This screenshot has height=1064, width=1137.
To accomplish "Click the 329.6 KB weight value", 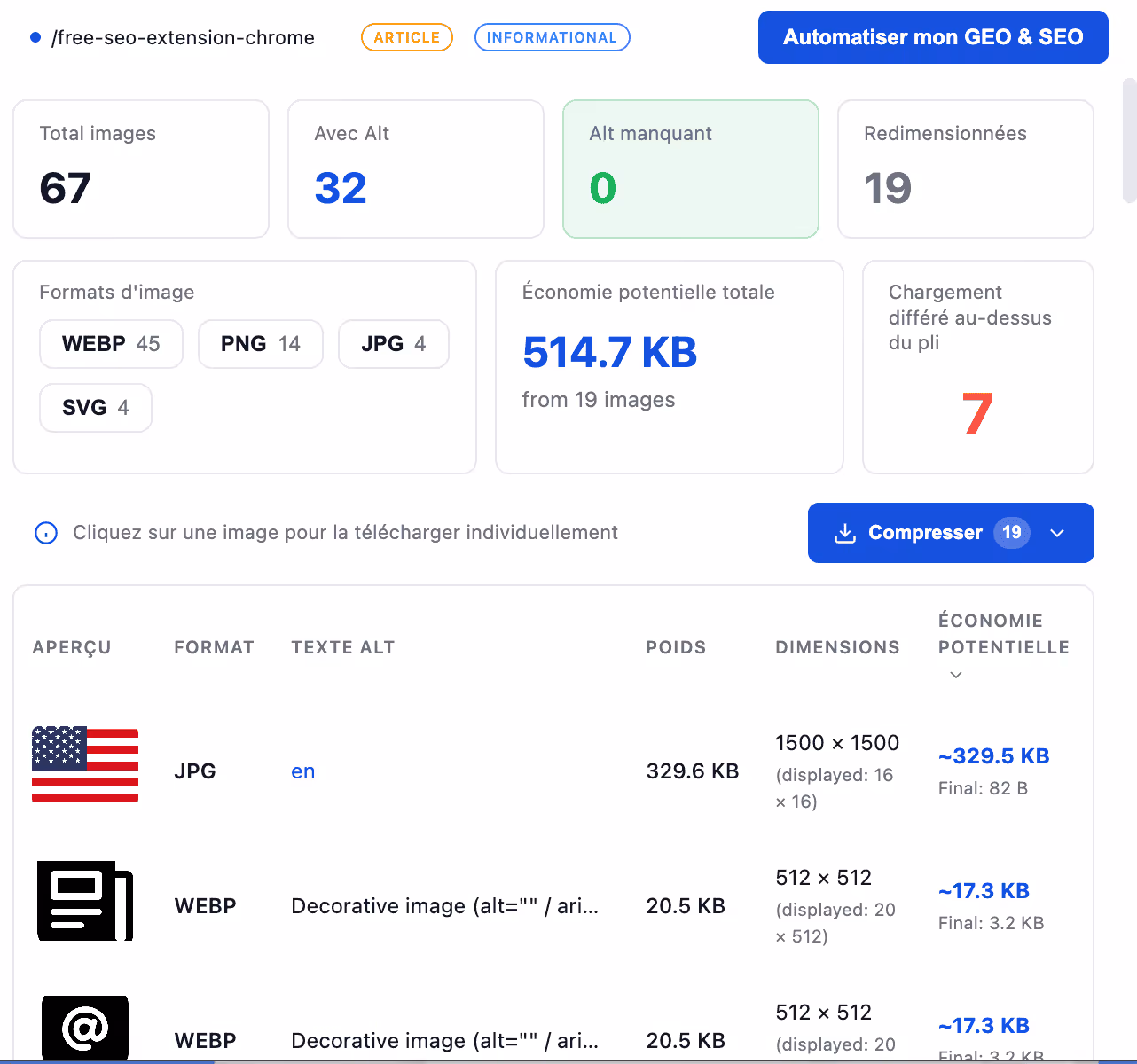I will click(x=693, y=771).
